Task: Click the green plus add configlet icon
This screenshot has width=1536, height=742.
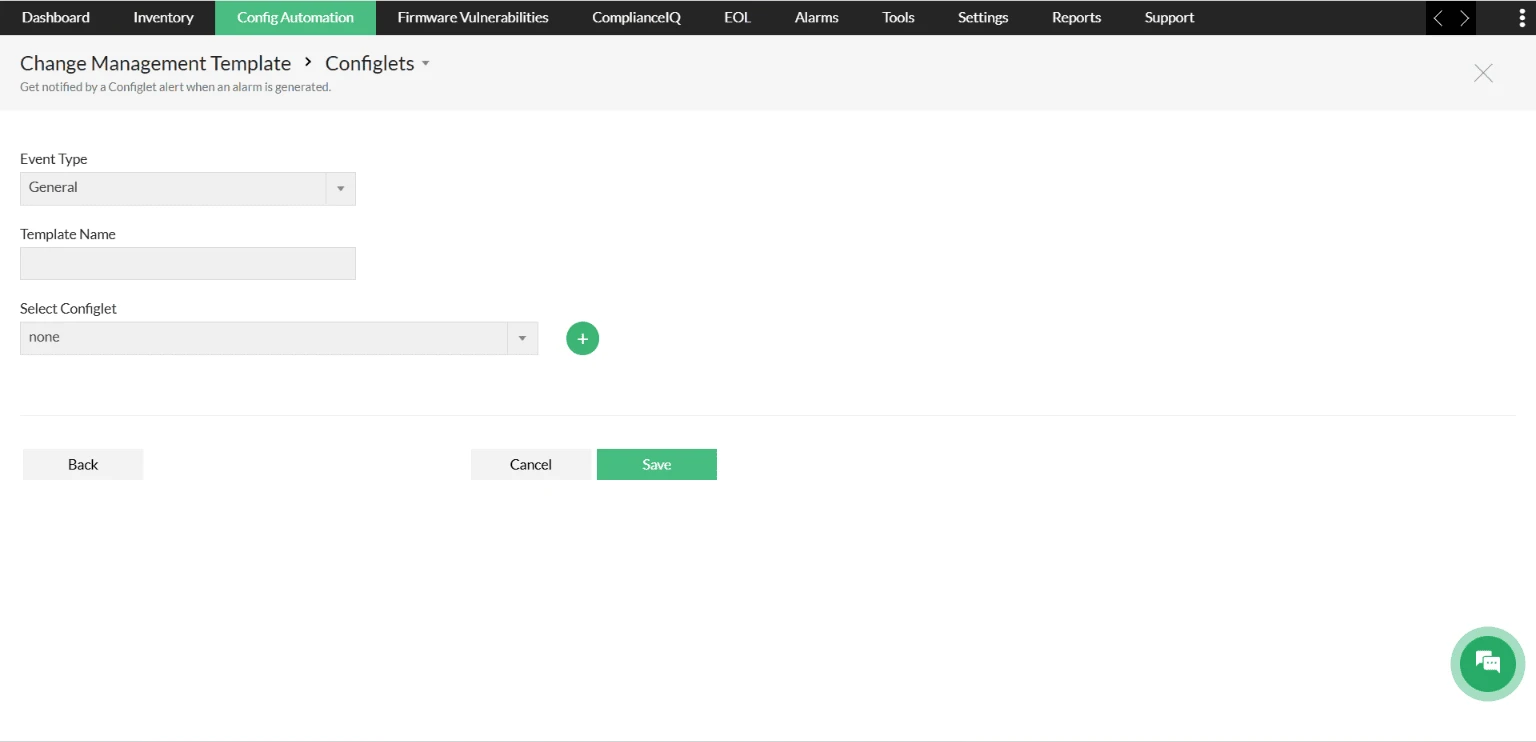Action: point(583,339)
